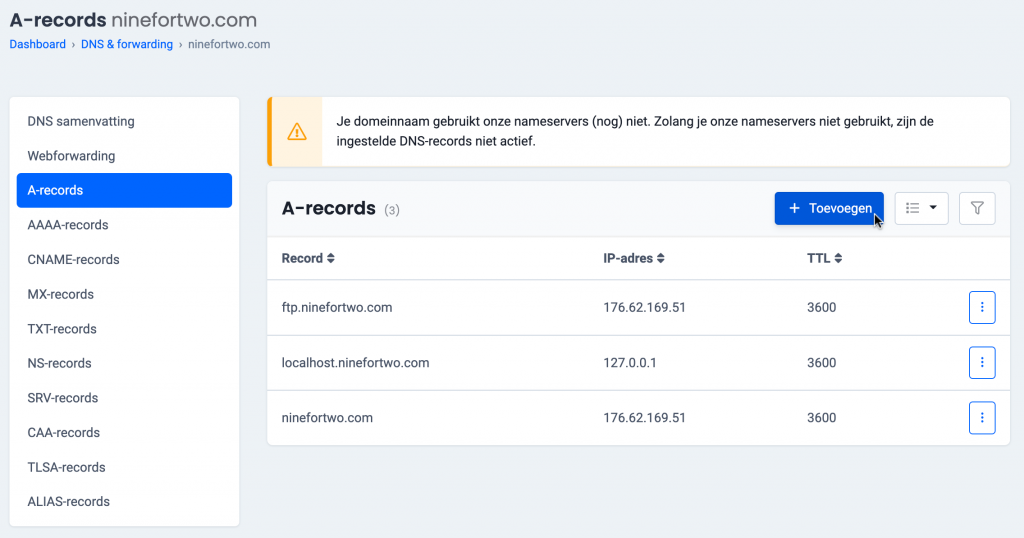
Task: Select TXT-records menu item
Action: 62,329
